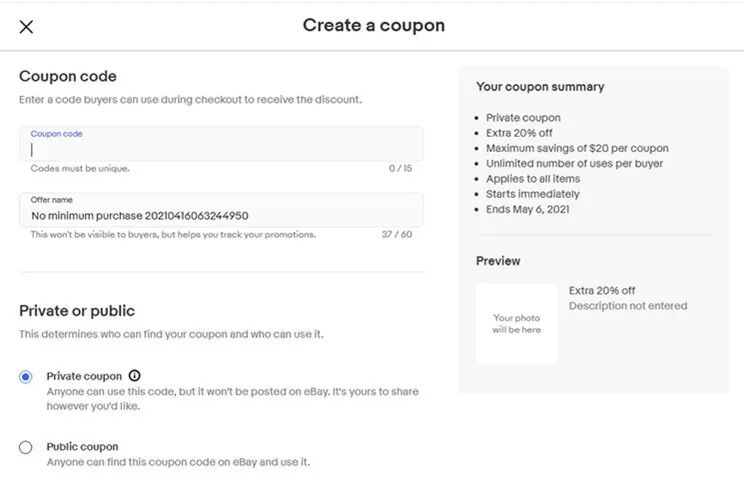Viewport: 744px width, 499px height.
Task: Select the Public coupon radio button
Action: [26, 447]
